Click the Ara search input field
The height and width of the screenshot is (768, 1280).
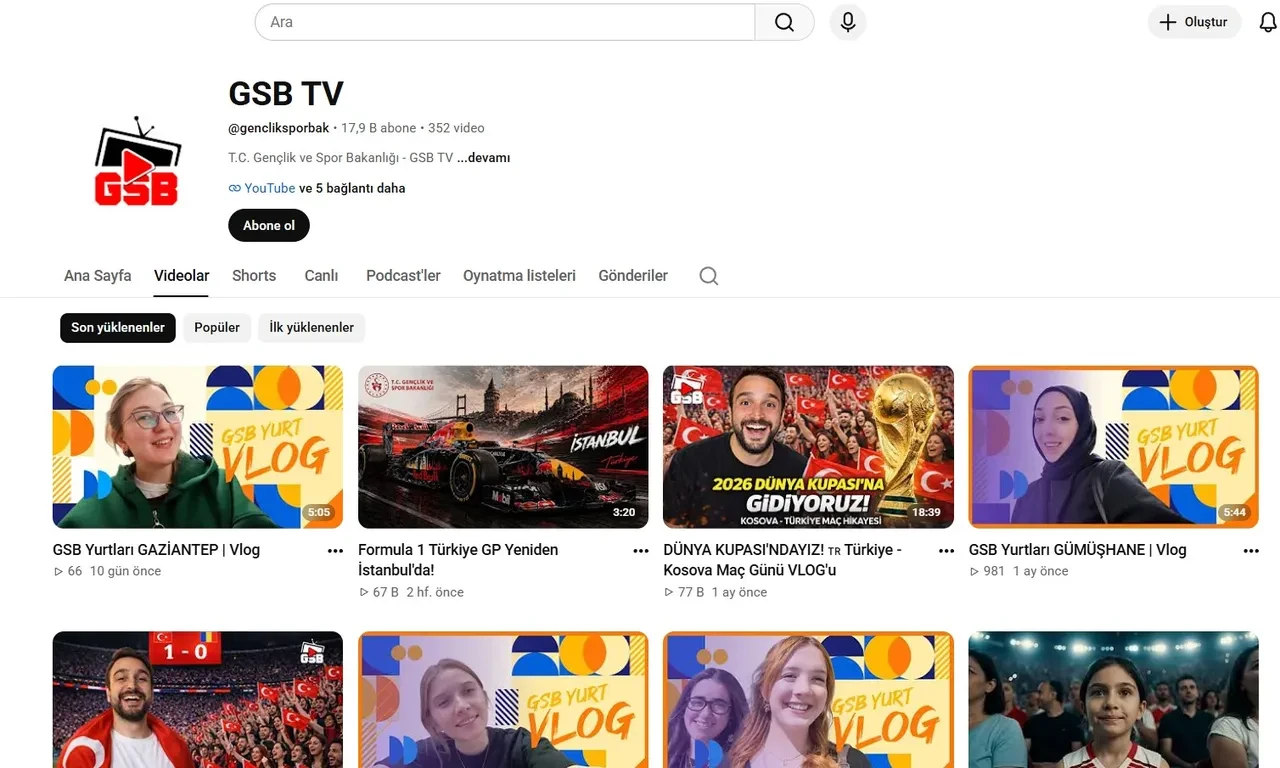point(505,22)
